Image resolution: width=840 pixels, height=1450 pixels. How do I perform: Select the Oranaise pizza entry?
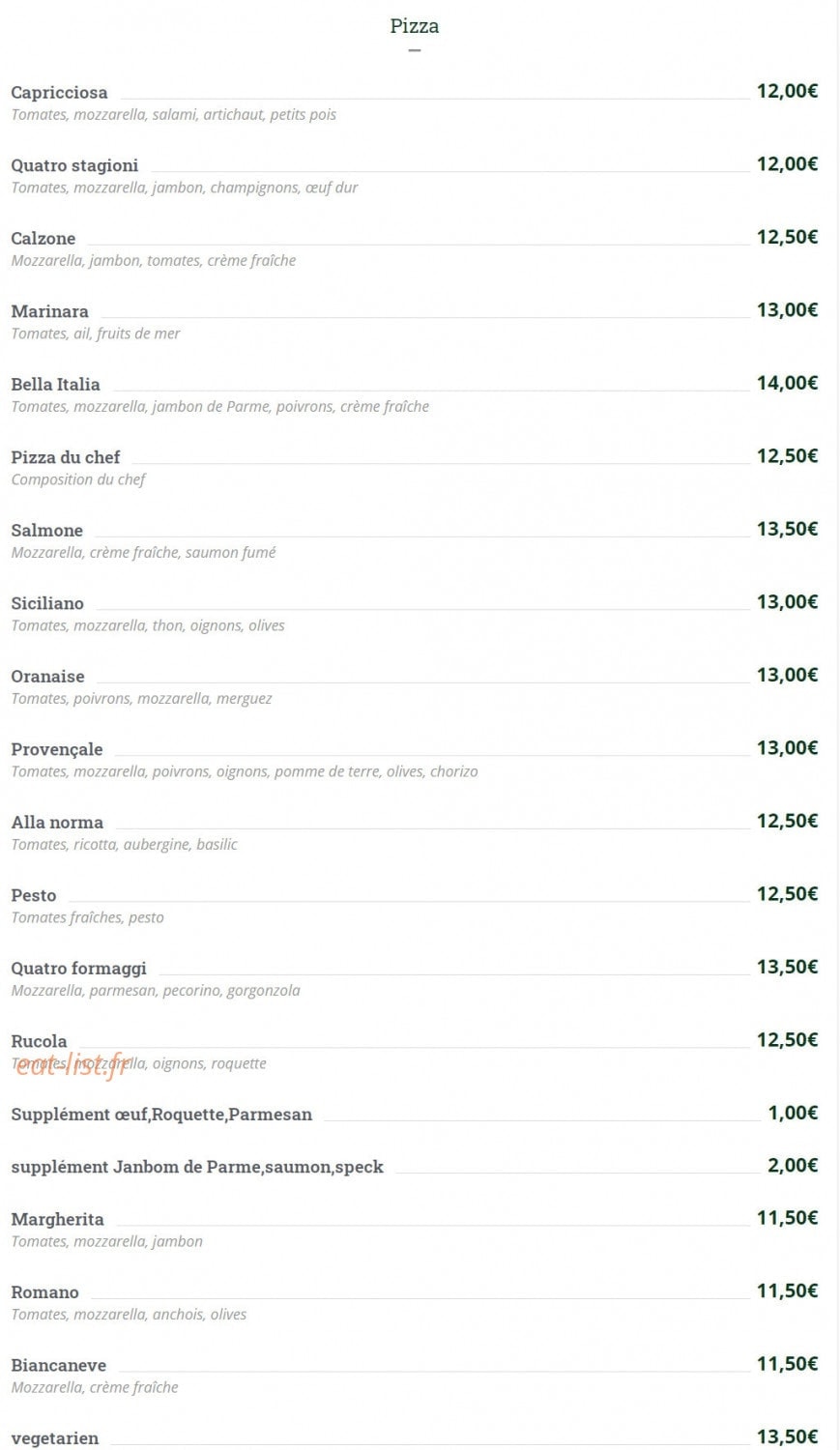[47, 677]
